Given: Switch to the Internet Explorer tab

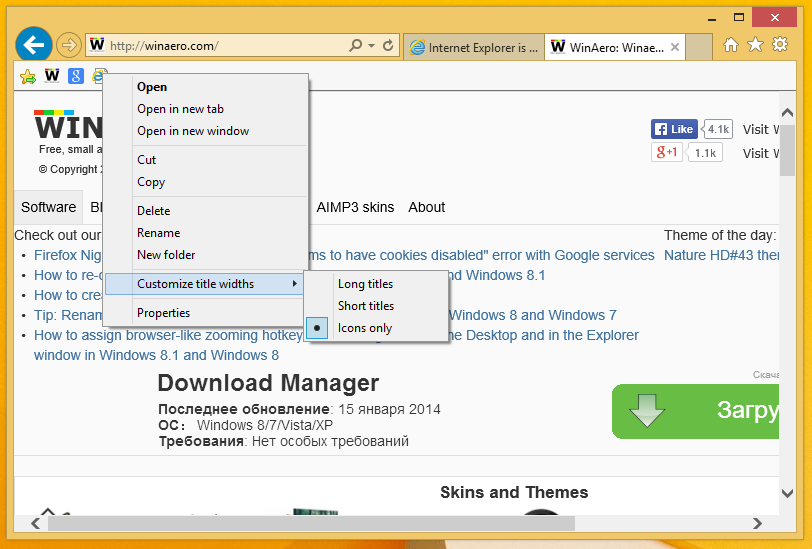Looking at the screenshot, I should tap(474, 47).
